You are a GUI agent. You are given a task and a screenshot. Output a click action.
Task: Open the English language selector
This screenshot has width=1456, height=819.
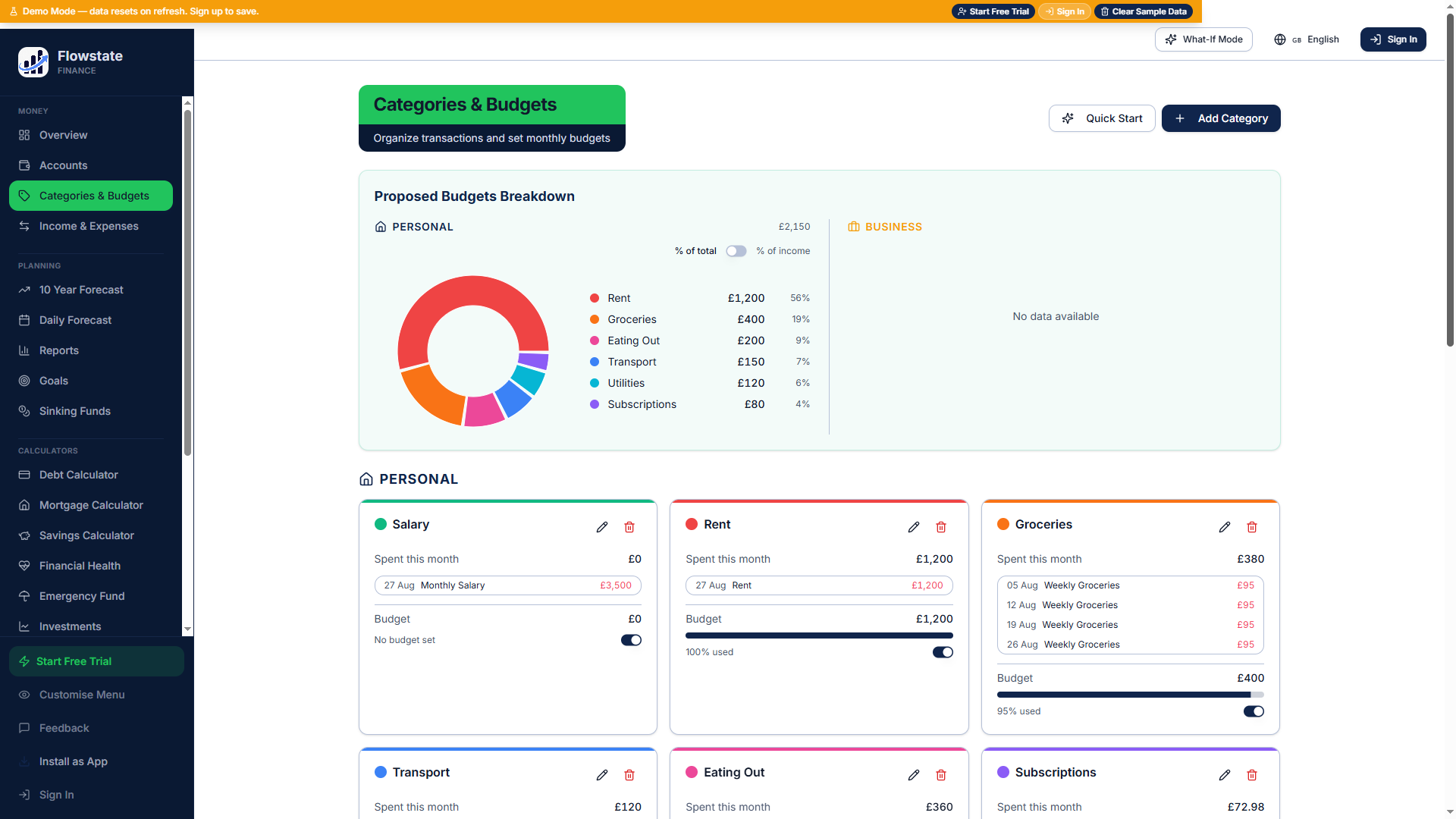[x=1307, y=39]
